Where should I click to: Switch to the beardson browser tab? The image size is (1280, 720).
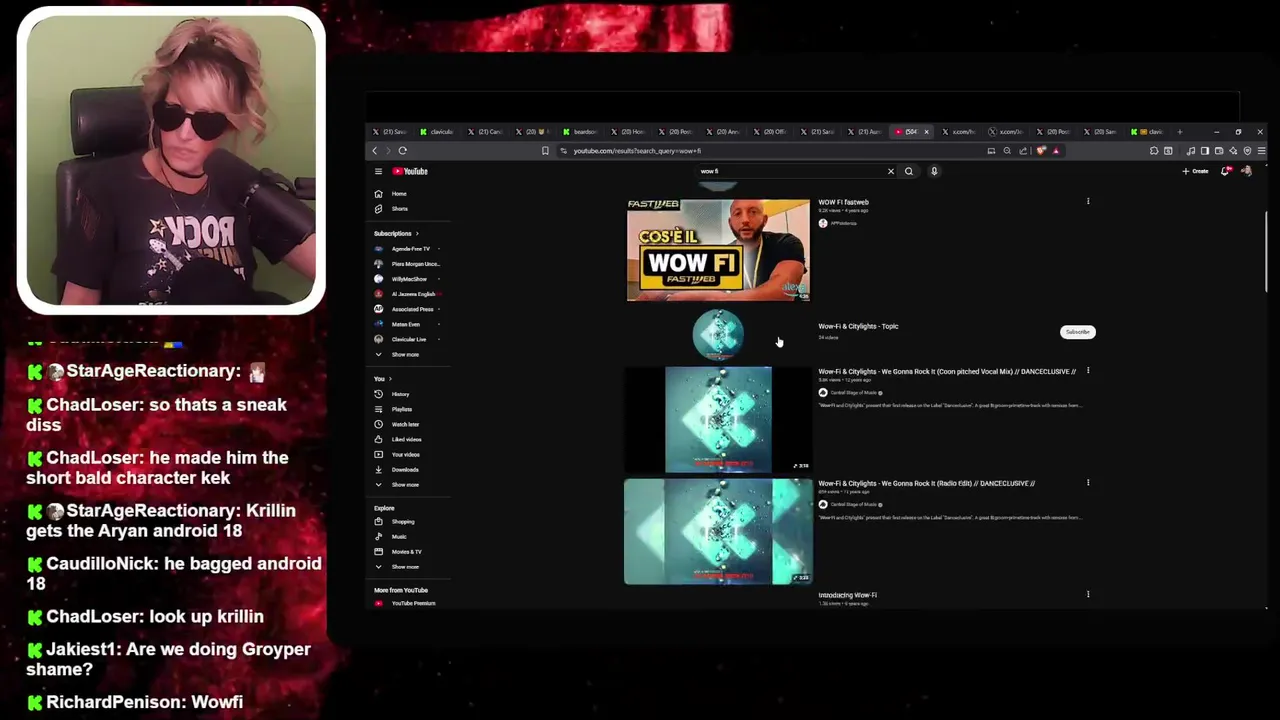point(581,132)
